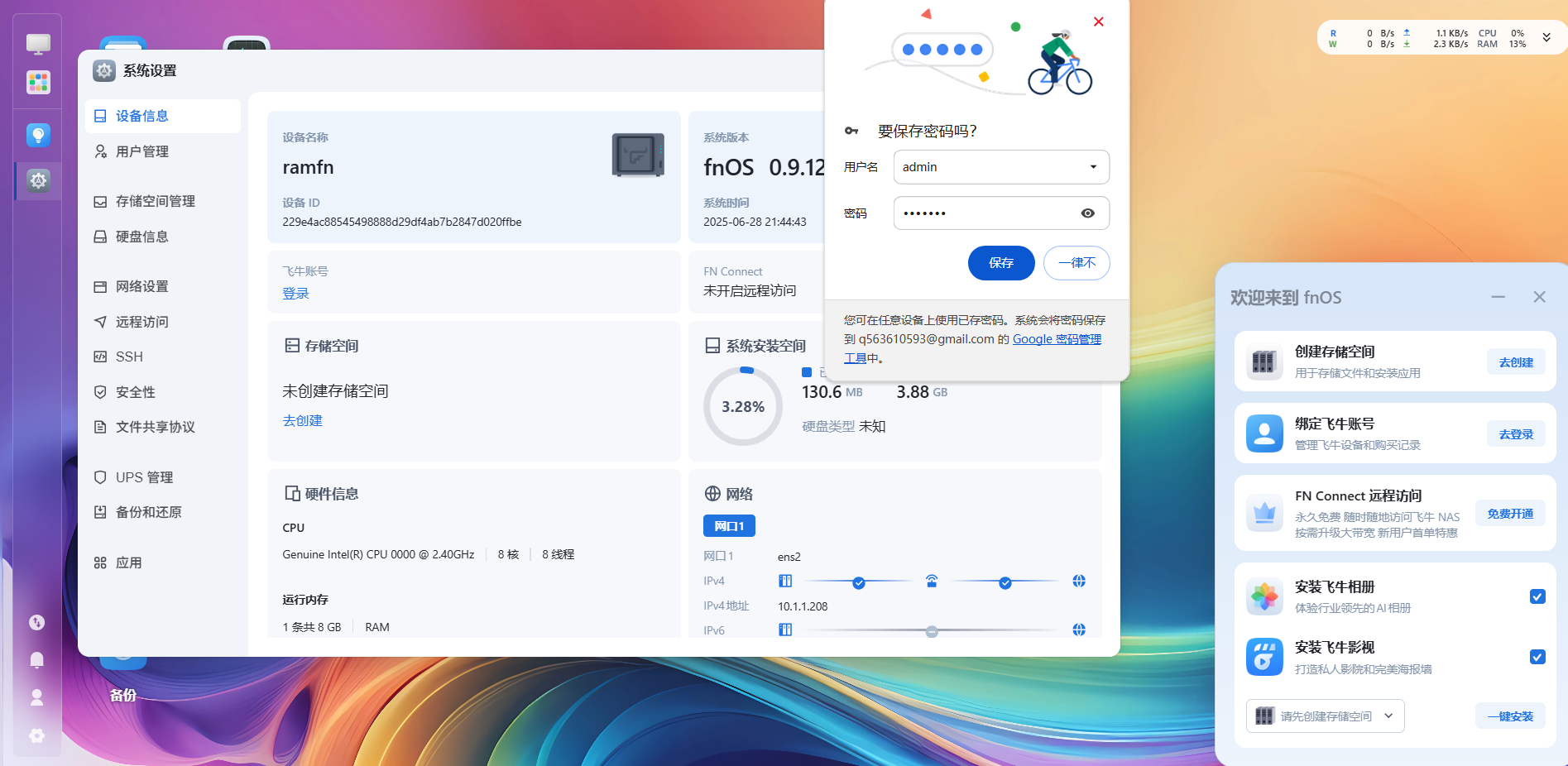1568x766 pixels.
Task: Click the IPv6 network port icon
Action: coord(785,630)
